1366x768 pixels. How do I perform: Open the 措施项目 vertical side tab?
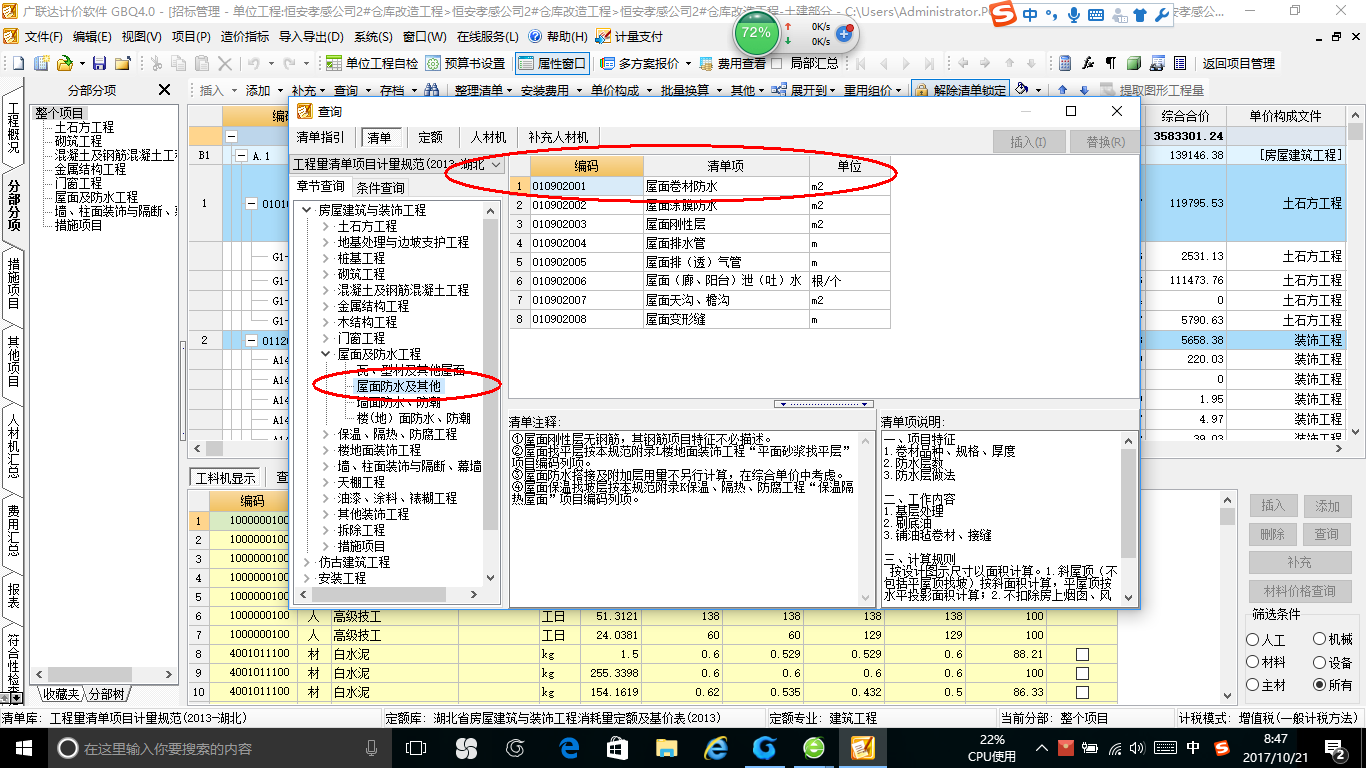[13, 283]
